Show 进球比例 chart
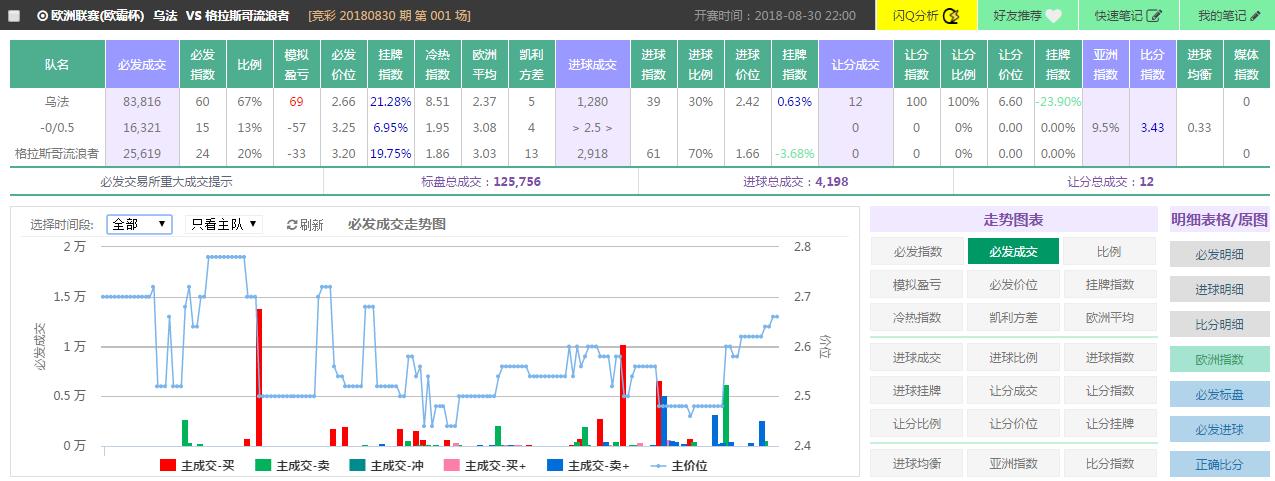Image resolution: width=1275 pixels, height=481 pixels. tap(1013, 357)
